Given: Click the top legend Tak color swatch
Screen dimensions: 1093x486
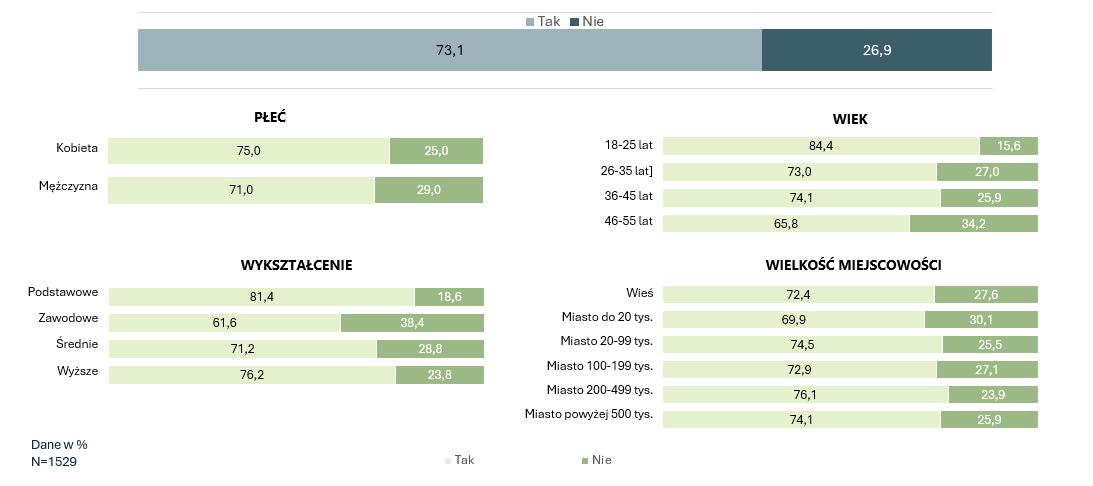Looking at the screenshot, I should pos(530,21).
